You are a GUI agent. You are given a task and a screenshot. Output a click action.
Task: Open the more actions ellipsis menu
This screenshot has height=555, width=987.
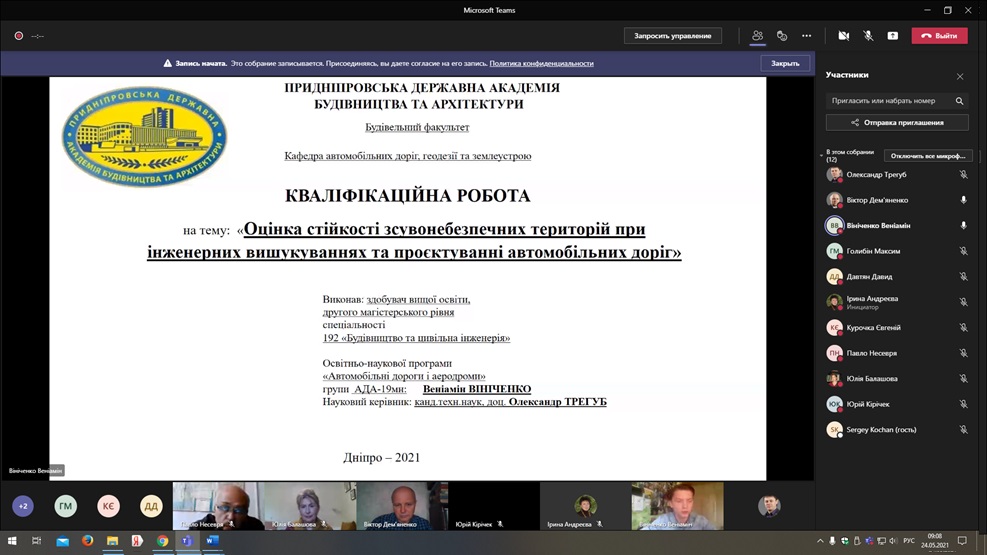pos(806,36)
